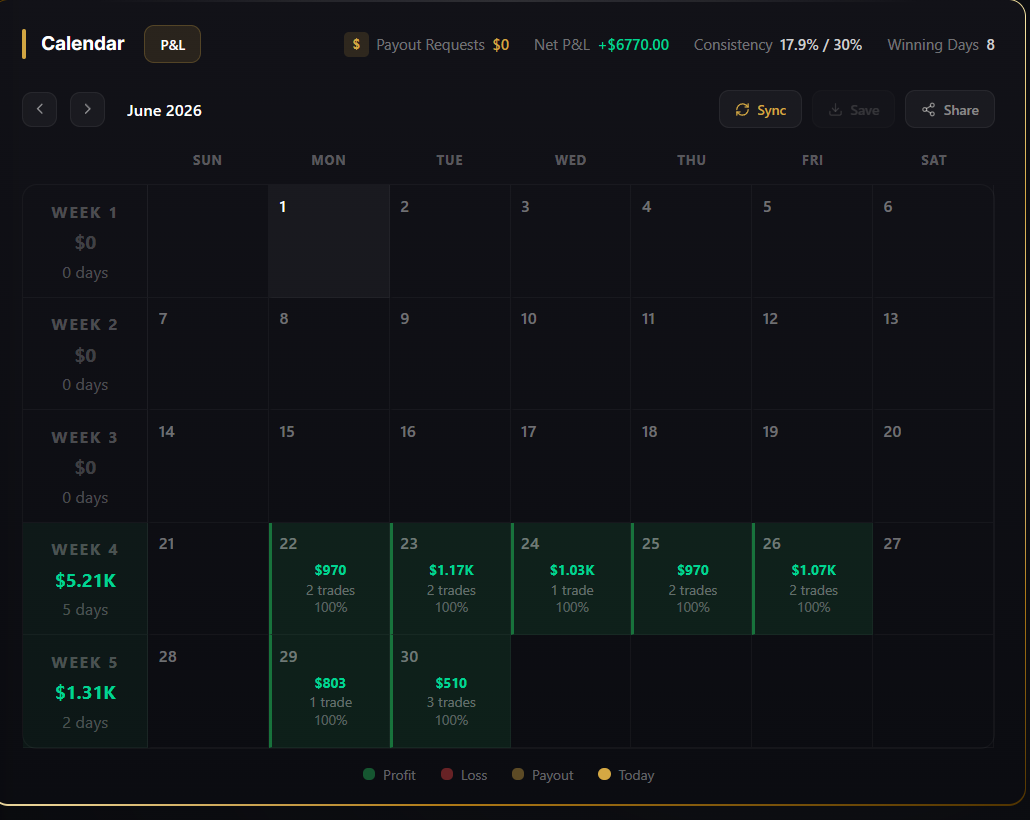Select the June 13 calendar cell
The width and height of the screenshot is (1030, 820).
(933, 353)
